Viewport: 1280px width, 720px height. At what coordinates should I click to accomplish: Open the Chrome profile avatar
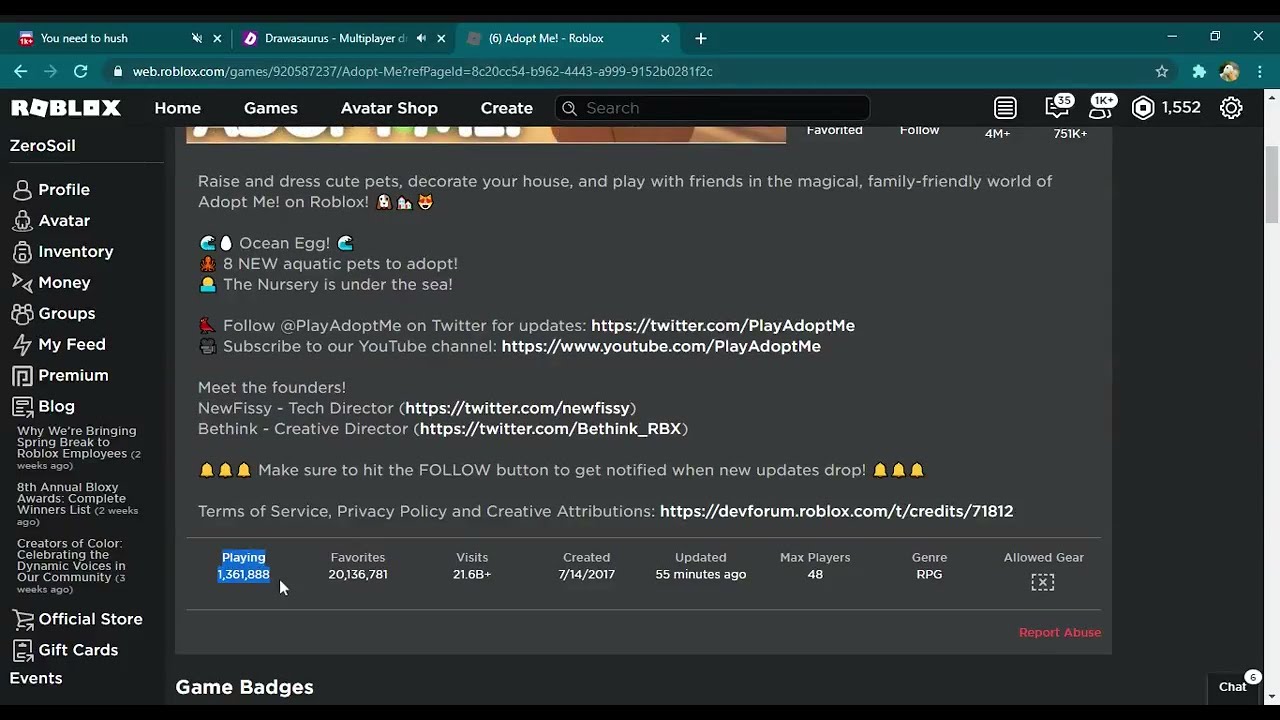[1230, 71]
